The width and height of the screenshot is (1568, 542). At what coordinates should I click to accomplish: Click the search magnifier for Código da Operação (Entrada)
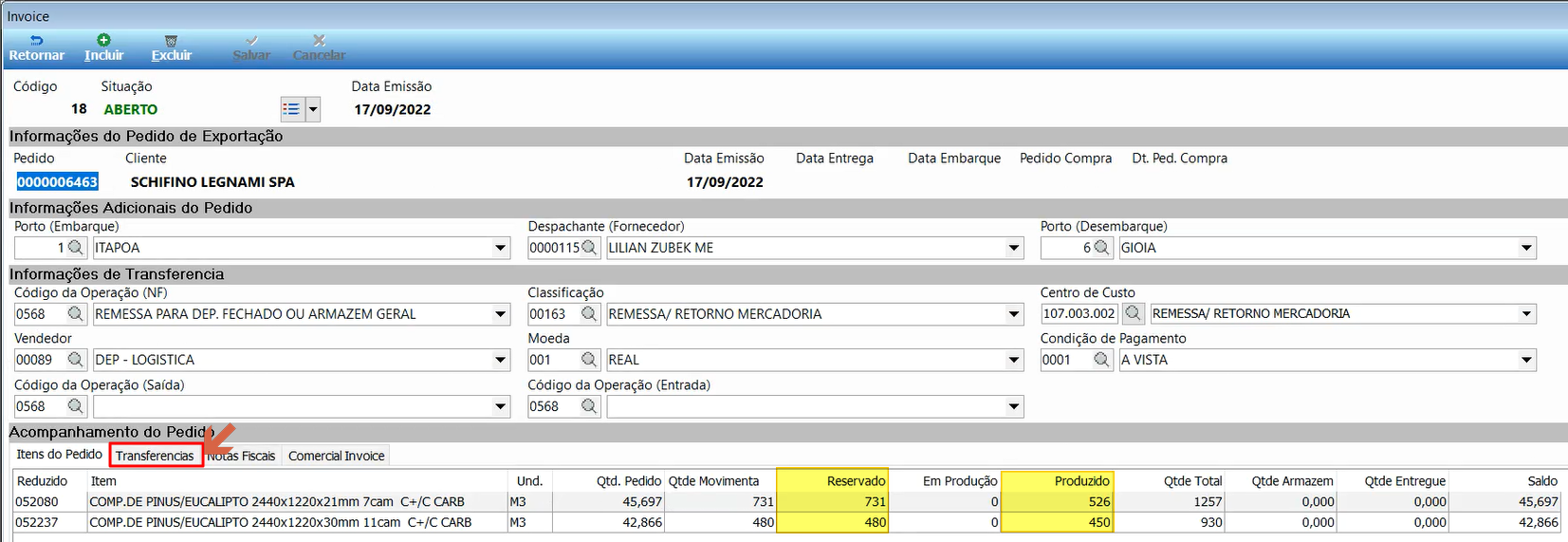tap(590, 406)
